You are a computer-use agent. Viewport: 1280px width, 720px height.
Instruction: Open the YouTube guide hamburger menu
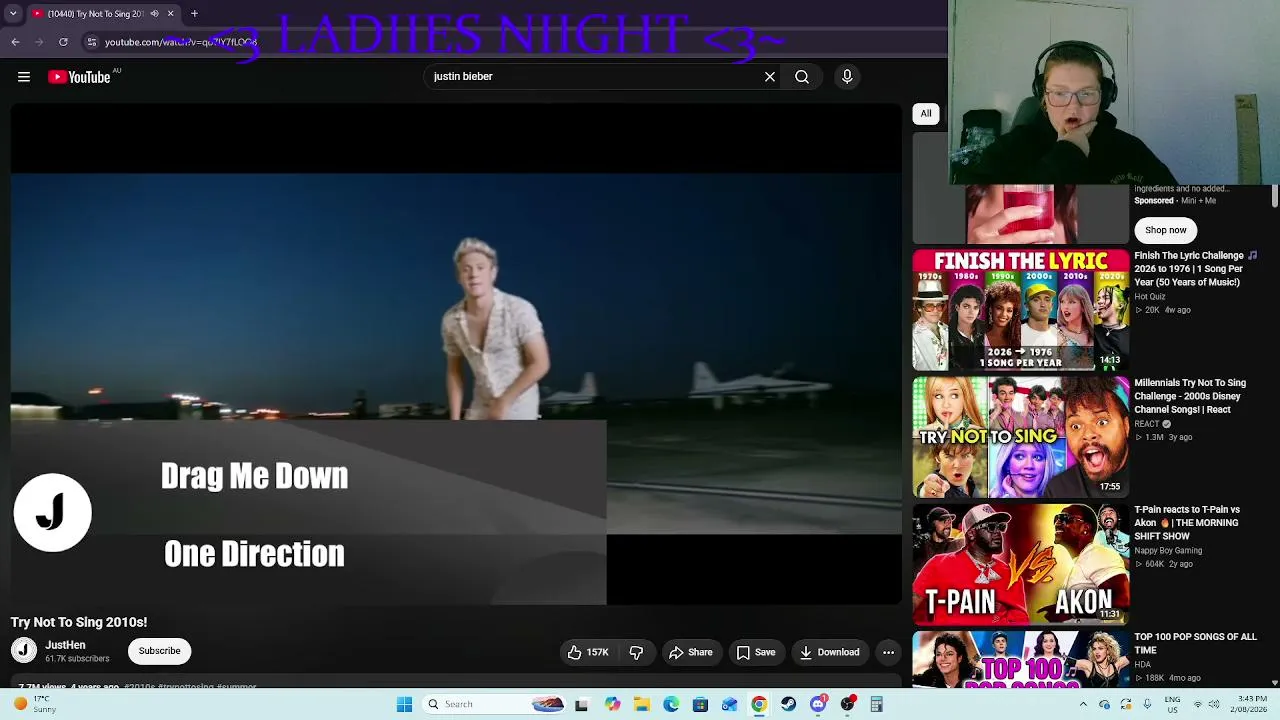point(24,77)
